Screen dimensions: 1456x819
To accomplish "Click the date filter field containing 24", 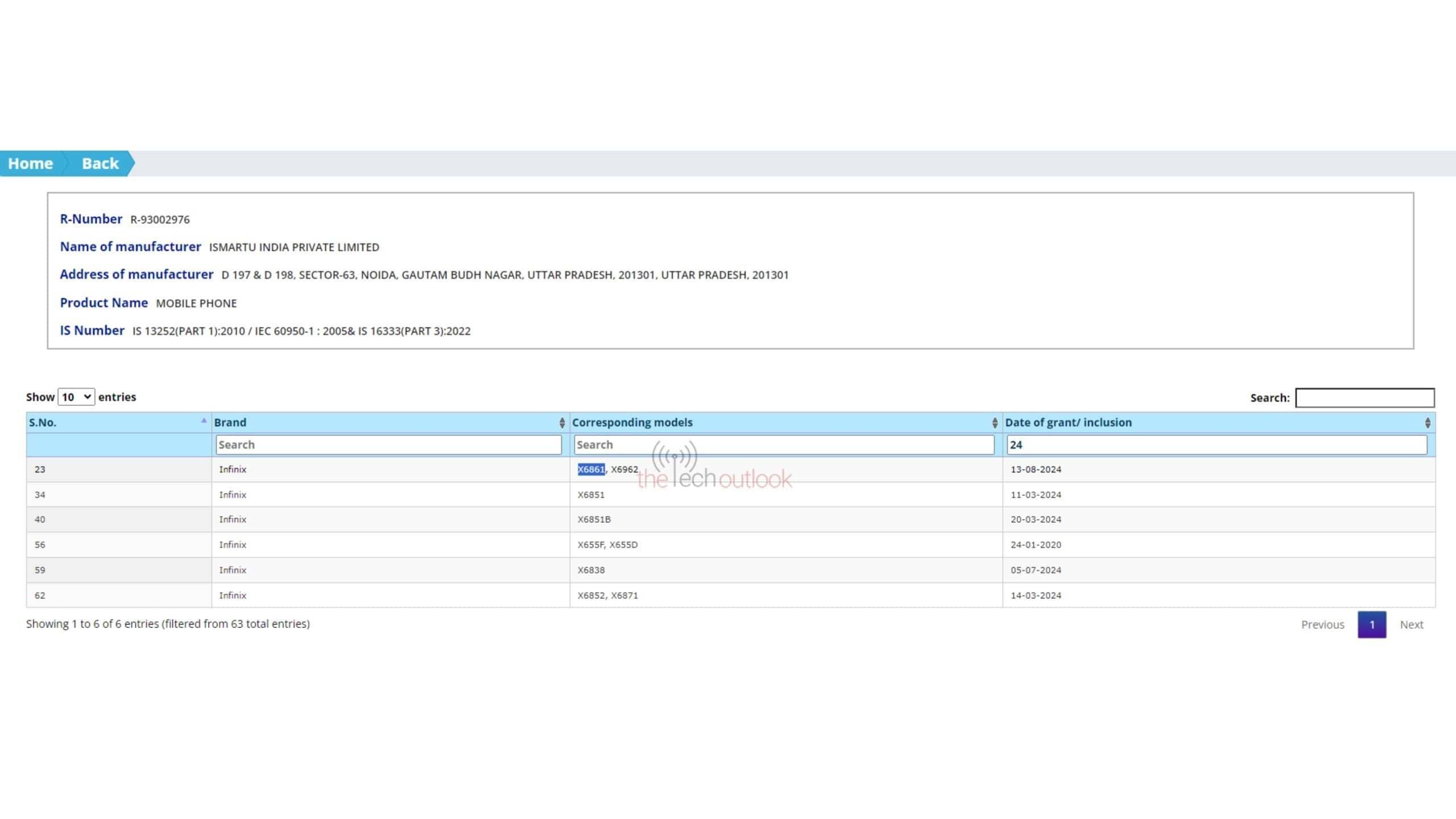I will point(1217,445).
